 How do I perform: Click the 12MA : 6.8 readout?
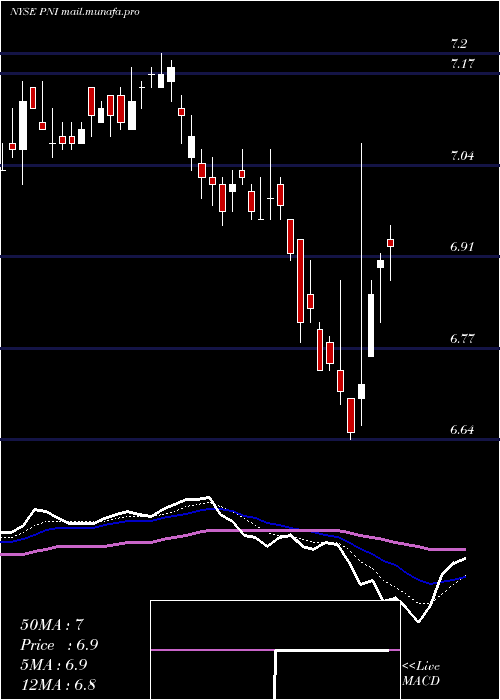pyautogui.click(x=58, y=685)
